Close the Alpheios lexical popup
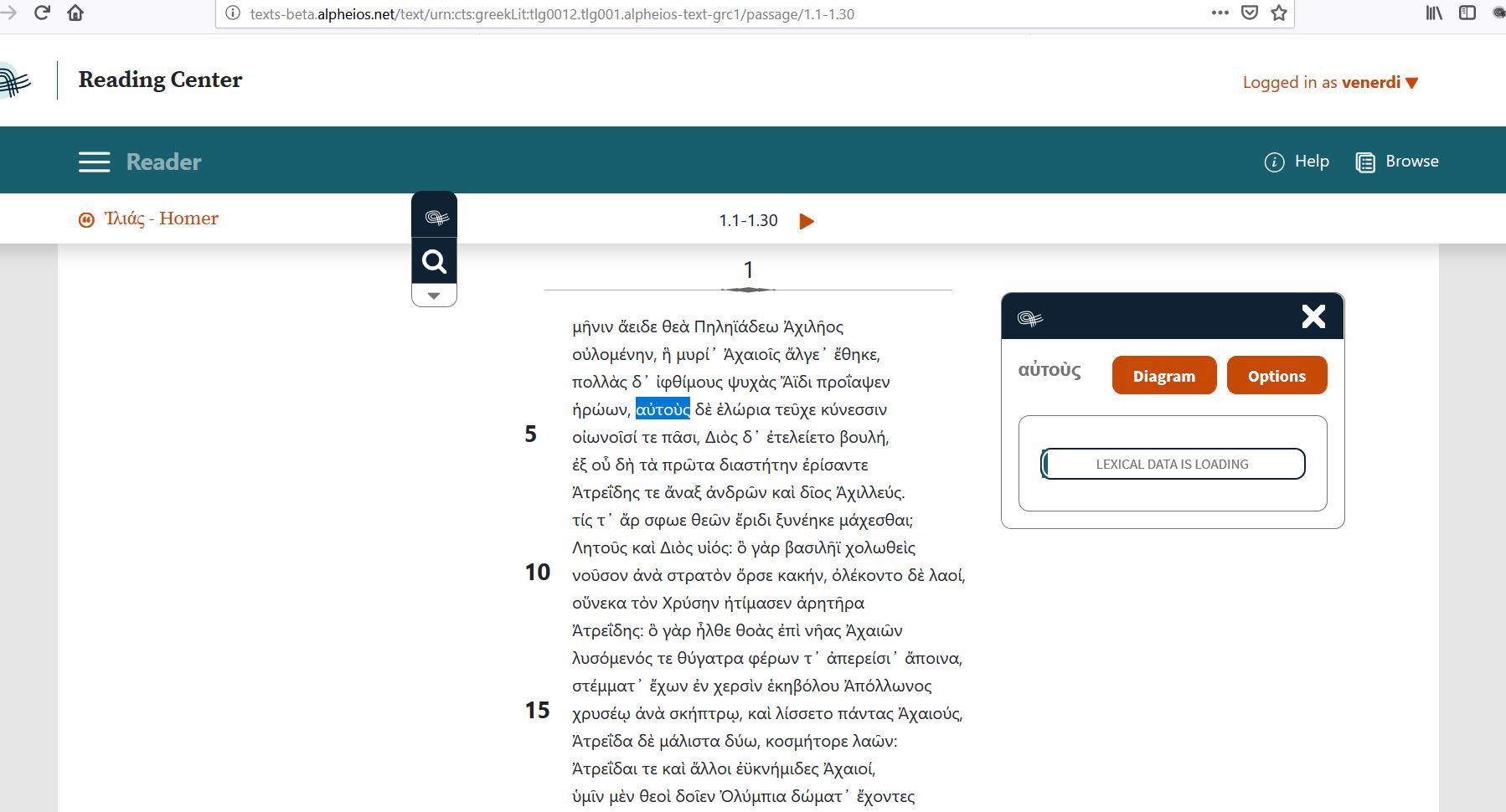Screen dimensions: 1506x812 1313,316
